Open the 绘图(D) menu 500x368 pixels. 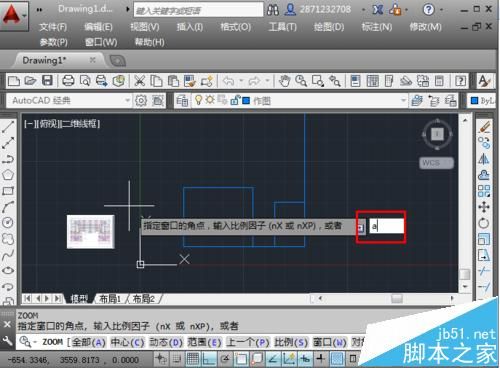click(329, 27)
